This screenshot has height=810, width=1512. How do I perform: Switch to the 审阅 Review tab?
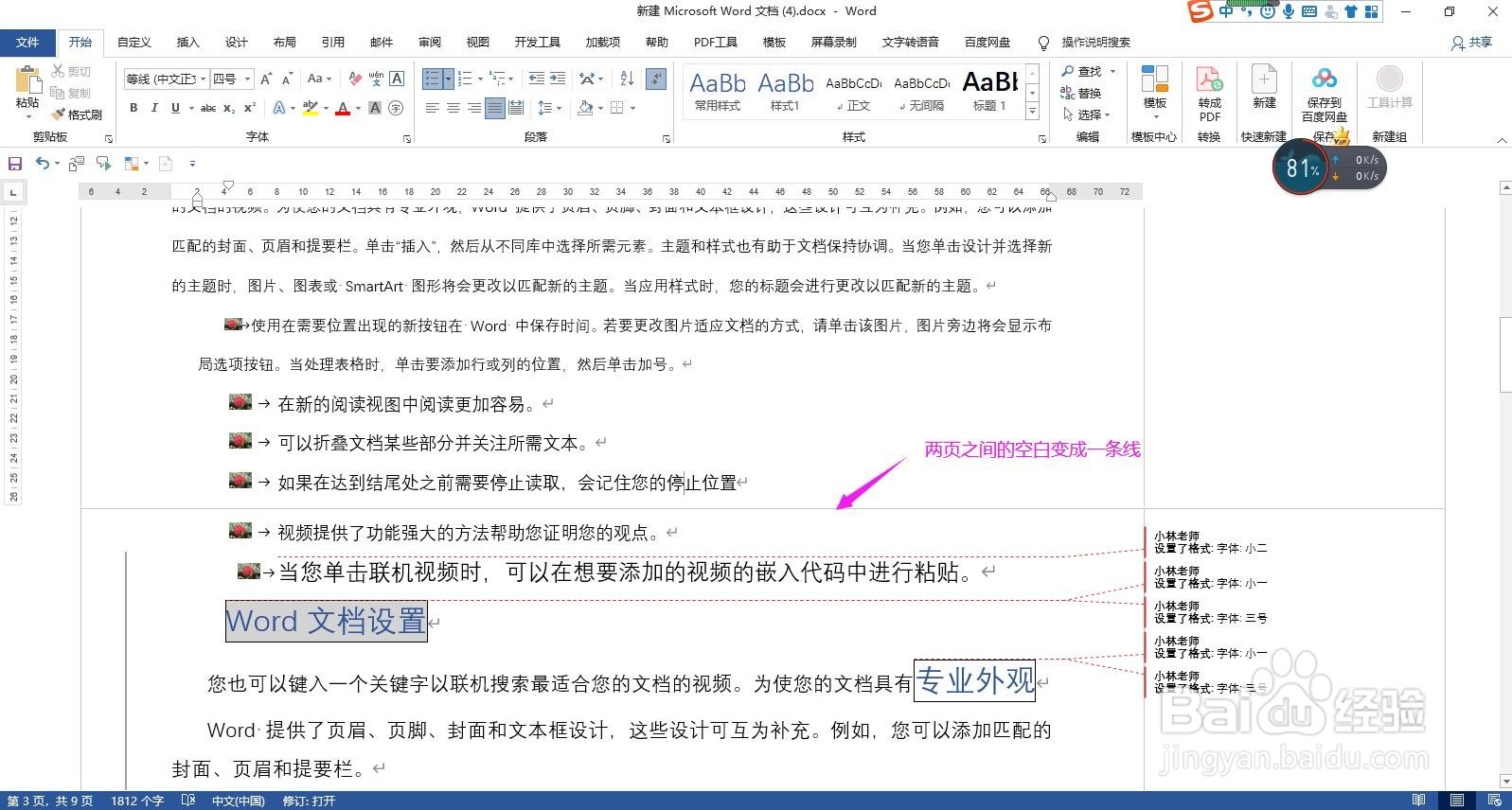(x=430, y=43)
